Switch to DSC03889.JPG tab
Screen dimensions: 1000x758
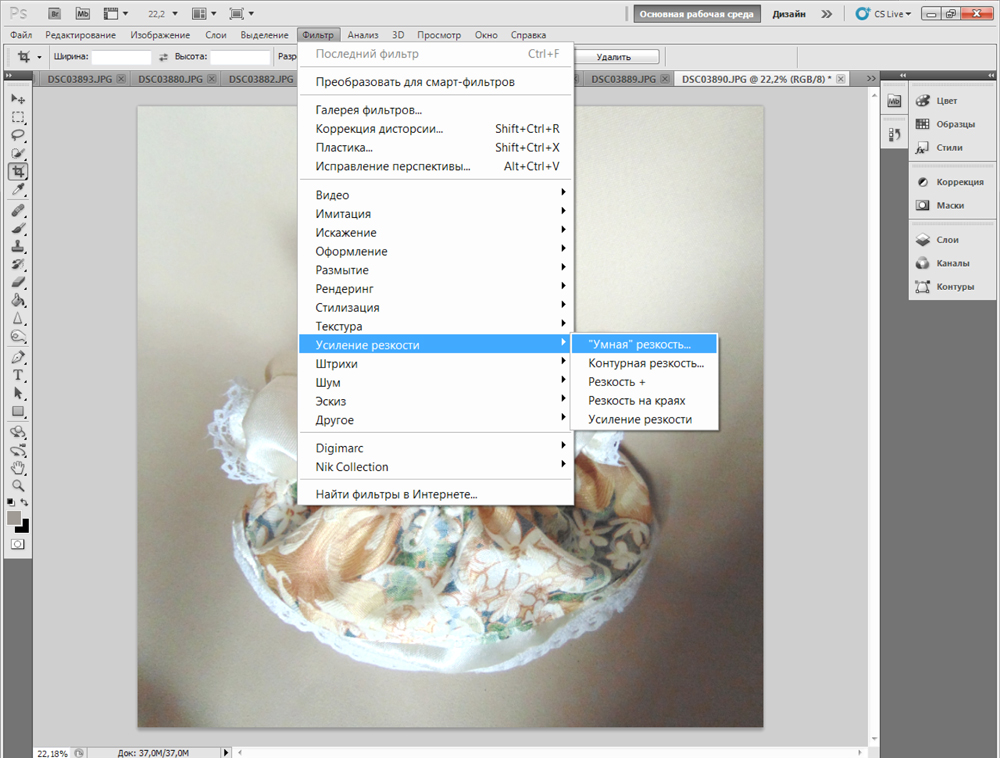coord(623,79)
